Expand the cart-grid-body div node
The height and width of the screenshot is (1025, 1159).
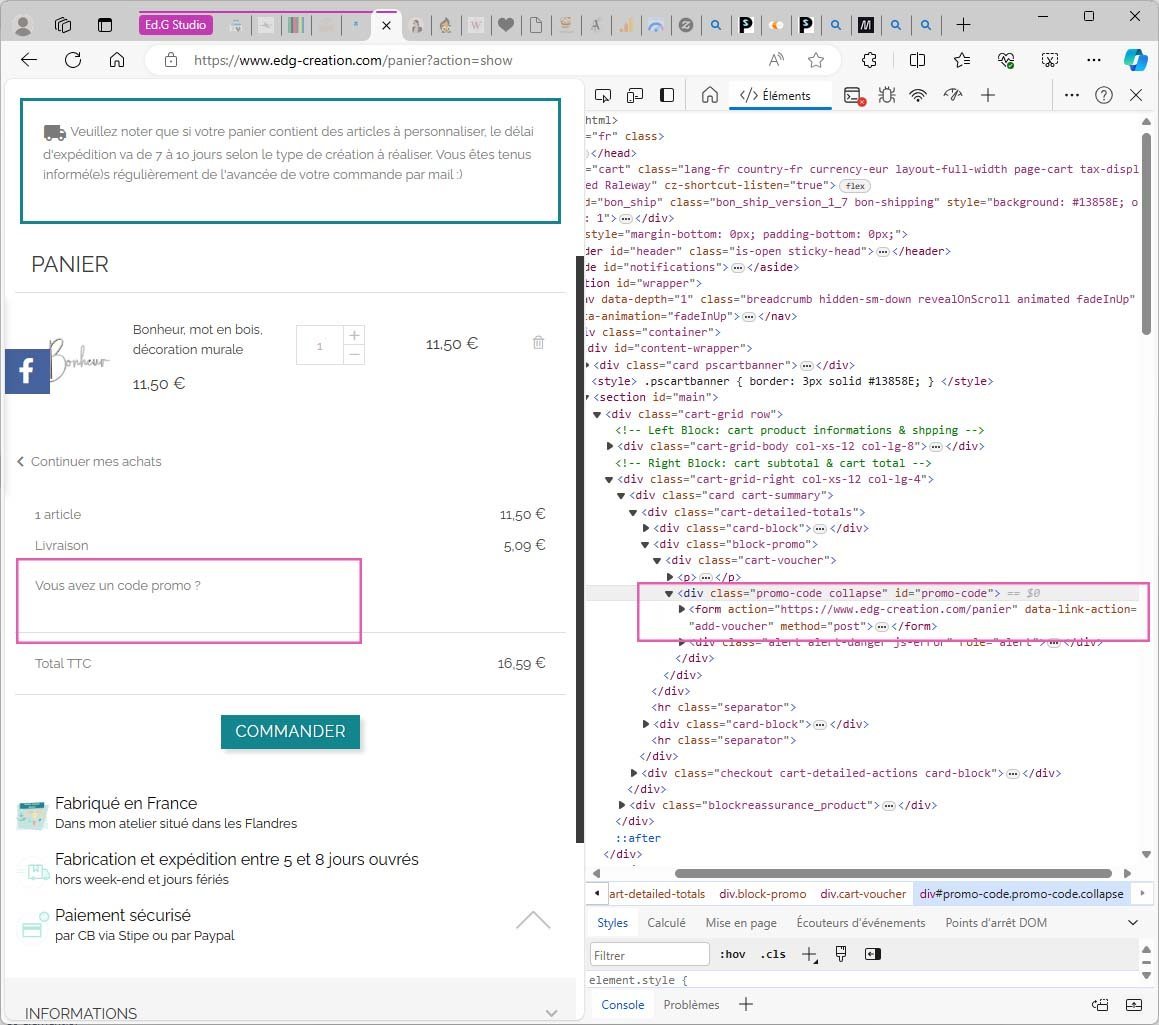tap(610, 446)
